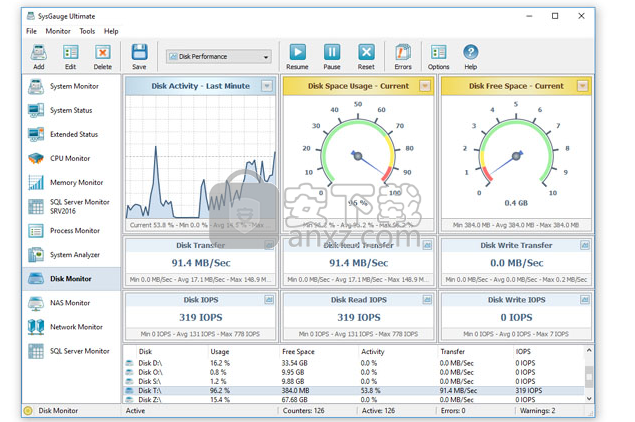Select System Status in the sidebar
The height and width of the screenshot is (422, 635).
(71, 110)
